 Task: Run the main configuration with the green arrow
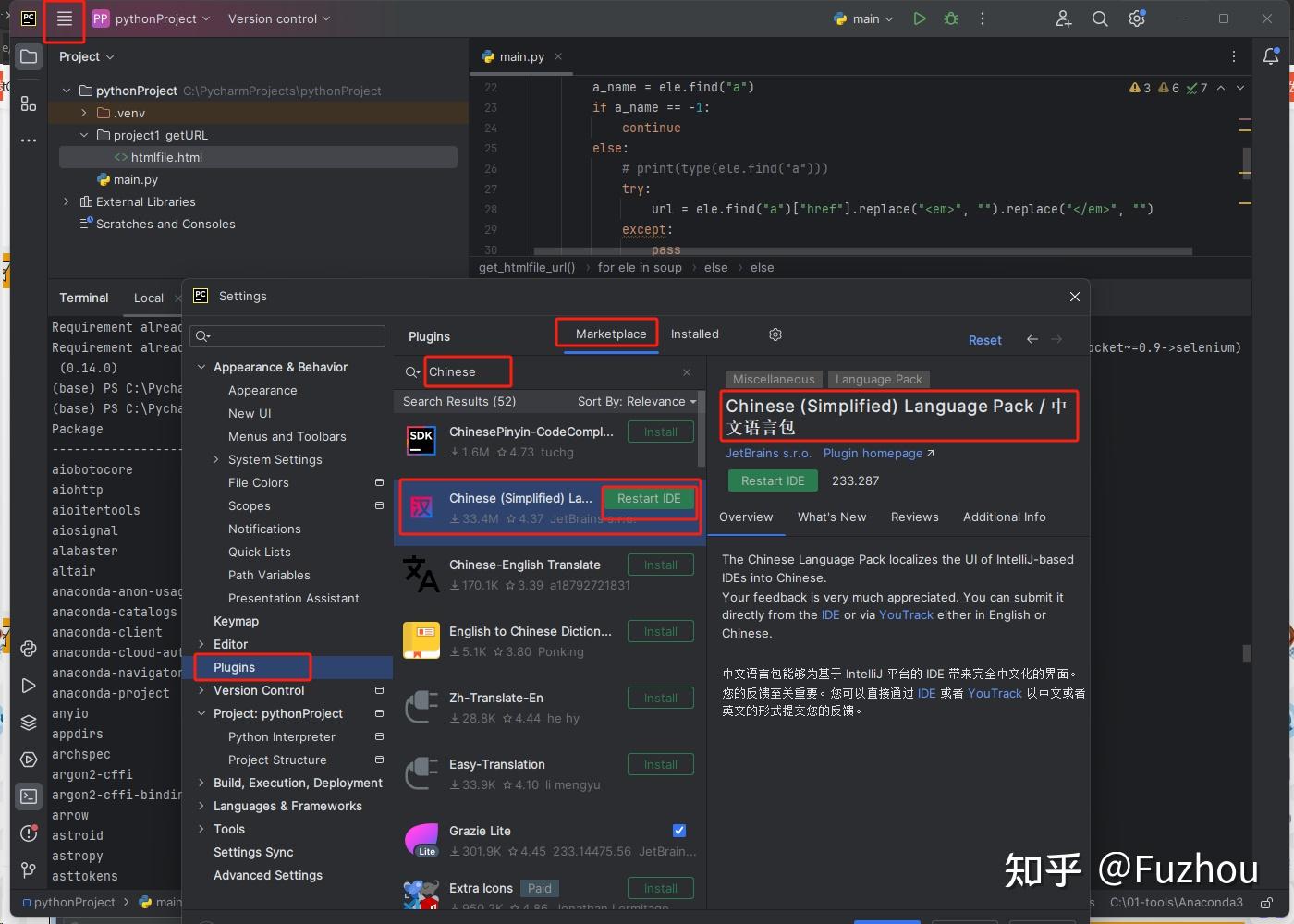click(919, 18)
